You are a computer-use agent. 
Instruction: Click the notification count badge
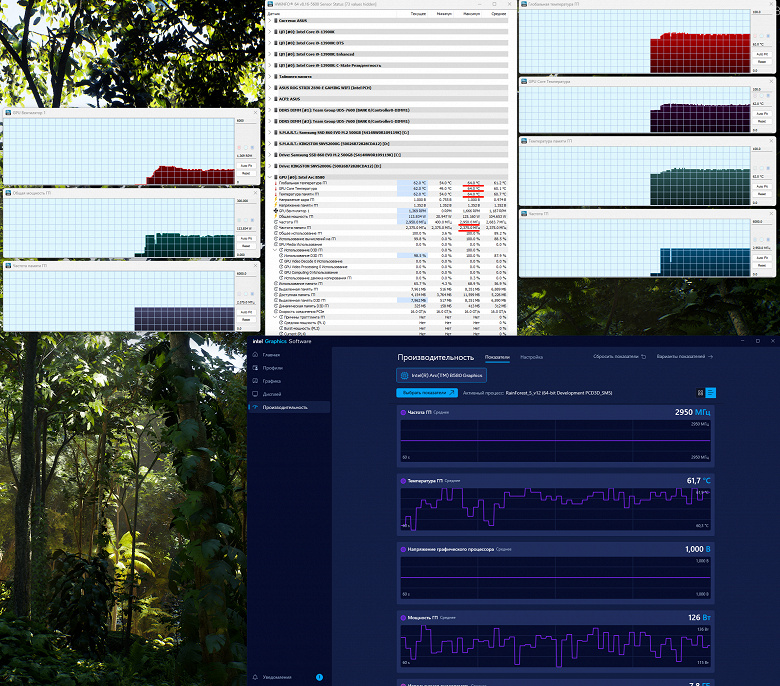[319, 677]
